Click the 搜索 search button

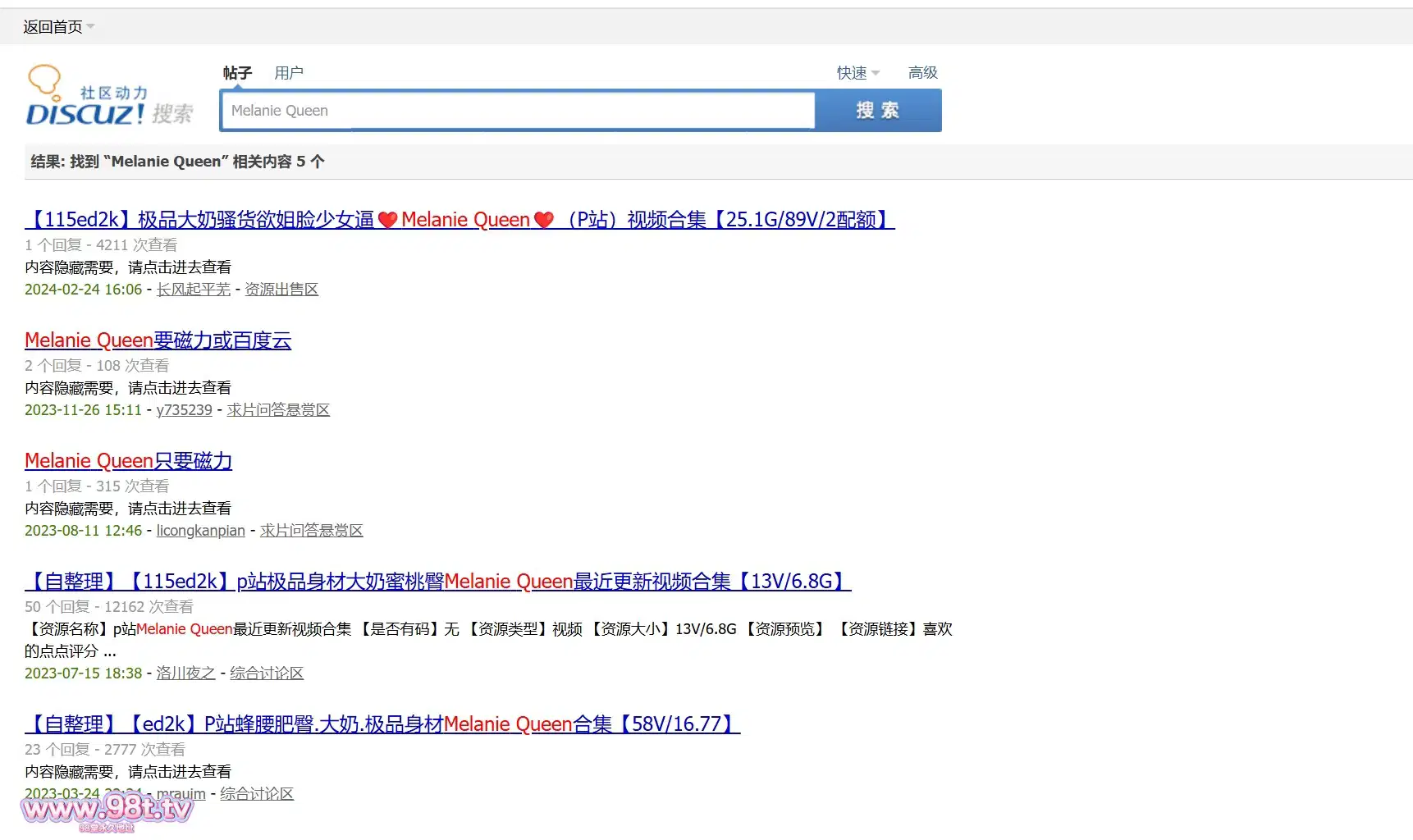(x=878, y=111)
